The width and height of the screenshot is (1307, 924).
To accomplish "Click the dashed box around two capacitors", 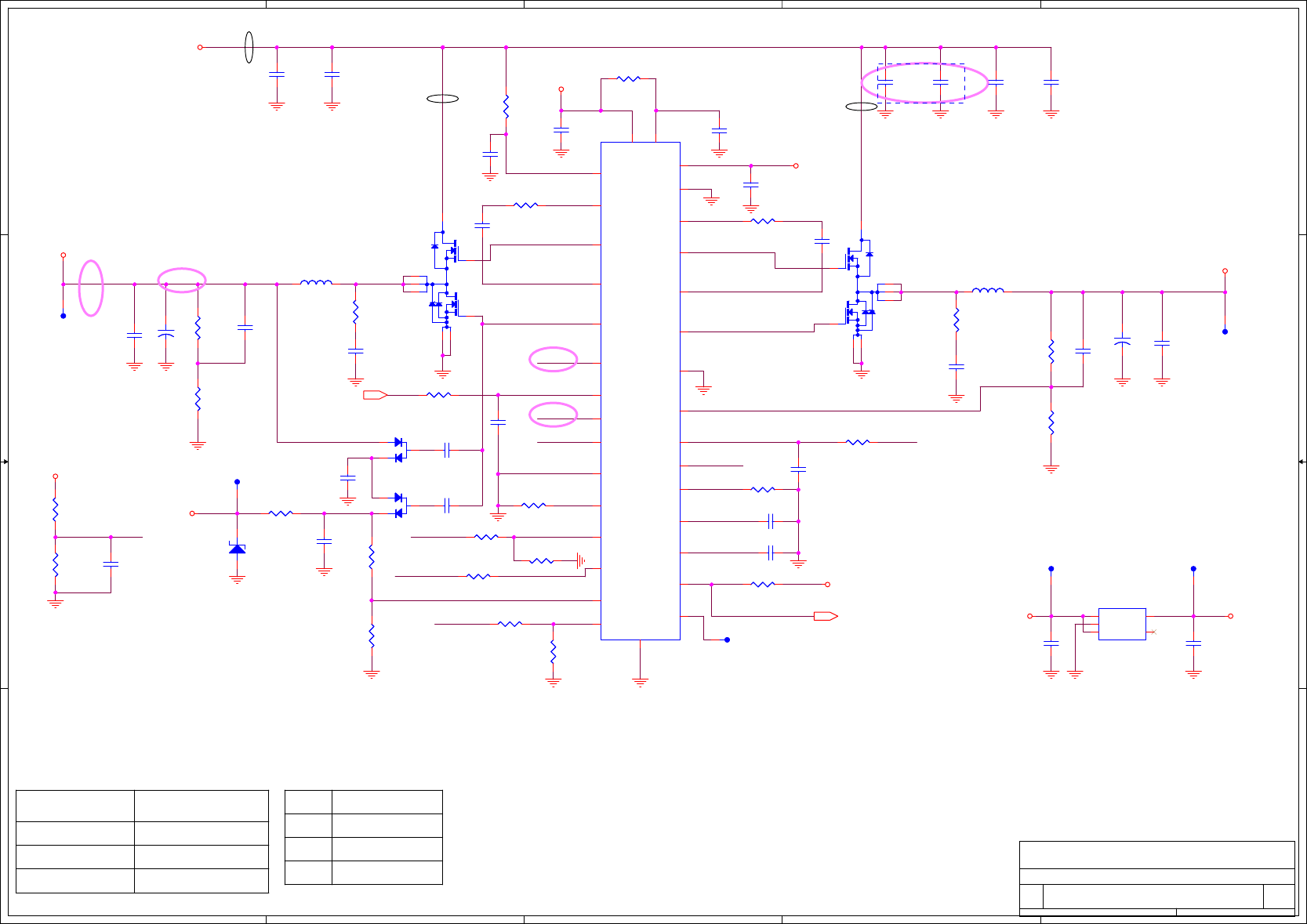I will [x=921, y=83].
